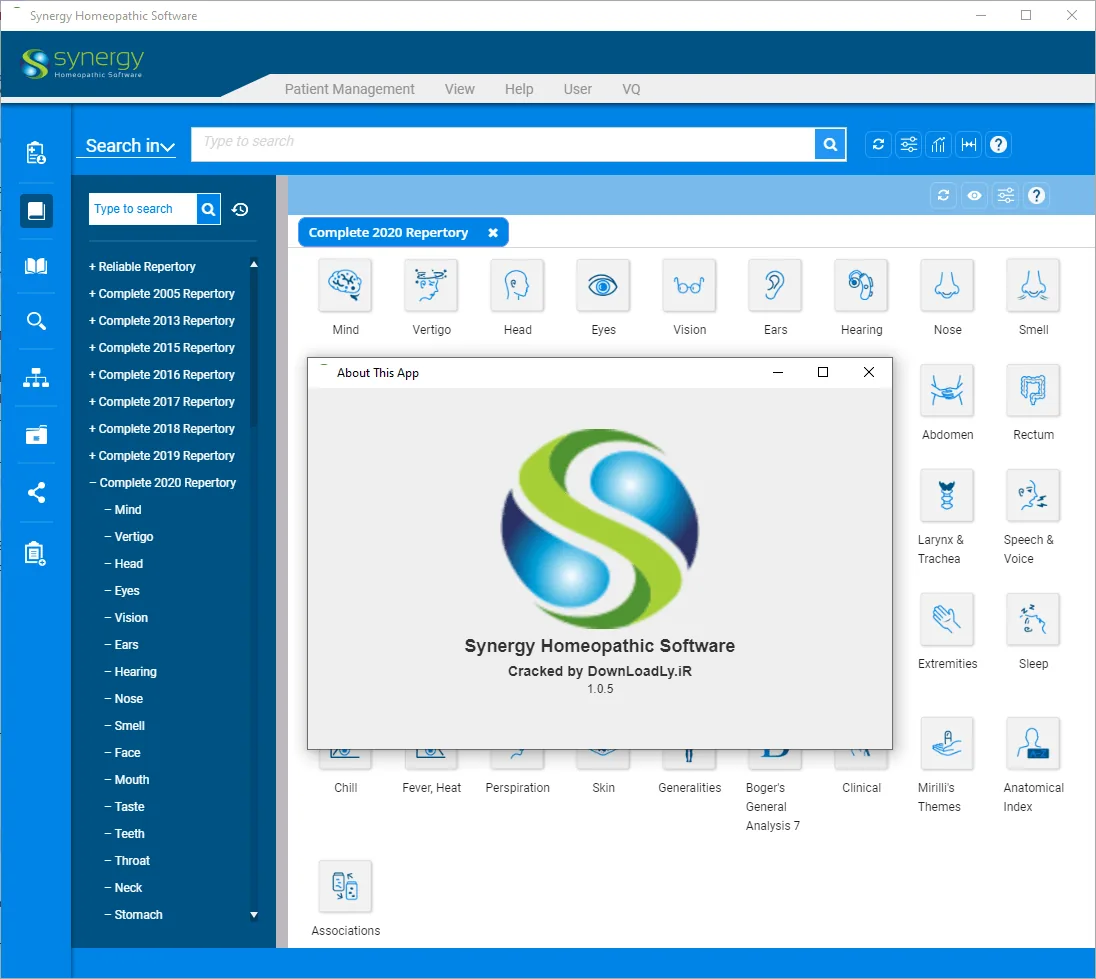The image size is (1096, 979).
Task: Toggle the eye visibility icon in repertory toolbar
Action: 974,196
